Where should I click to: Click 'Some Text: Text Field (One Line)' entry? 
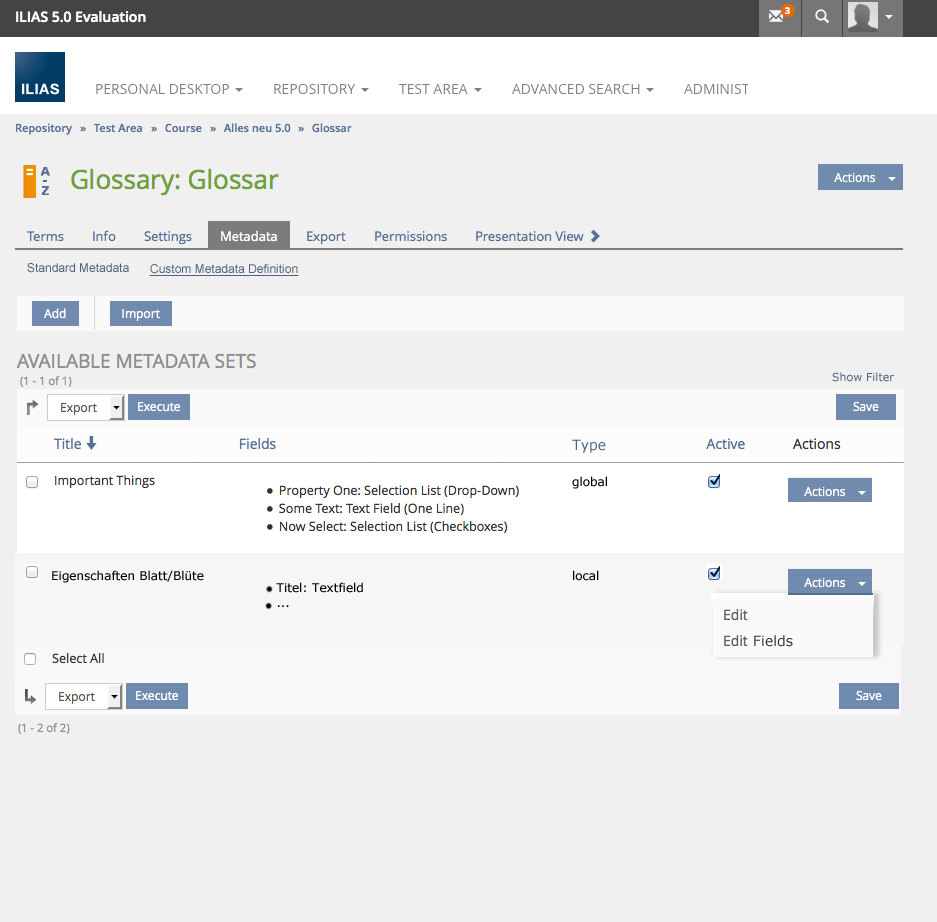click(371, 508)
